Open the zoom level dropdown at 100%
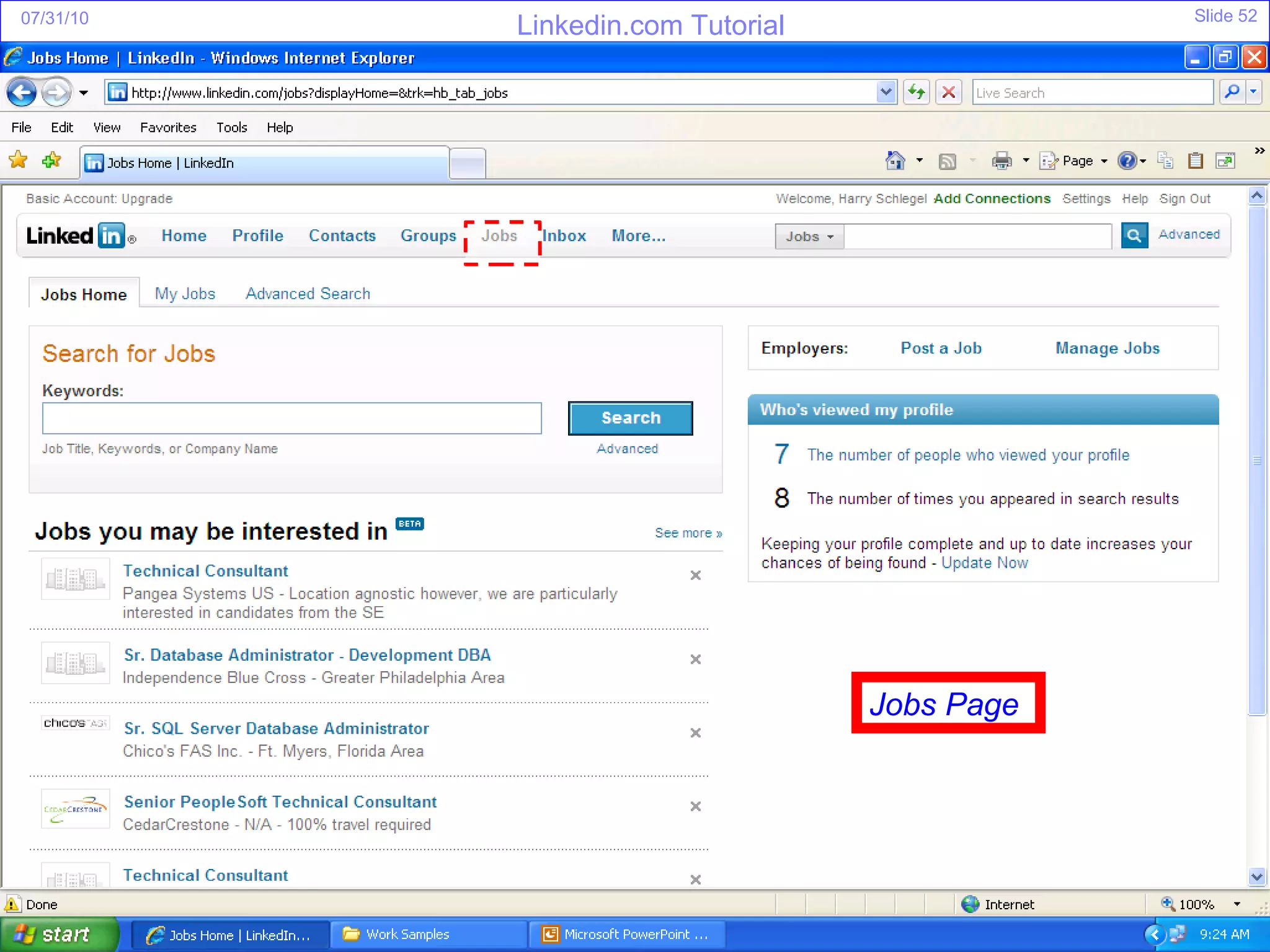Viewport: 1270px width, 952px height. 1237,904
